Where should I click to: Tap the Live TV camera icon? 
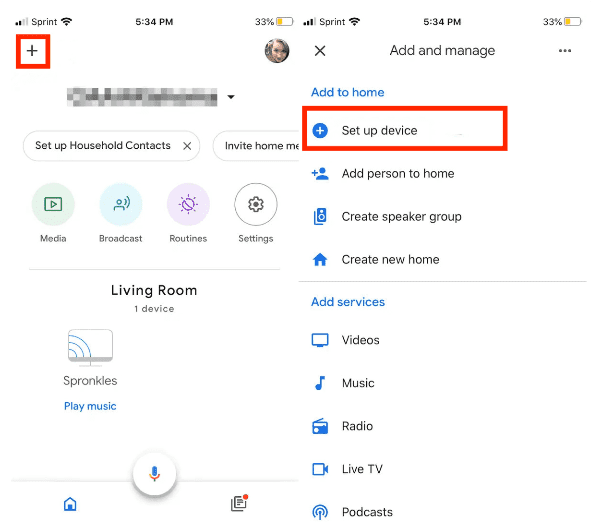[320, 469]
